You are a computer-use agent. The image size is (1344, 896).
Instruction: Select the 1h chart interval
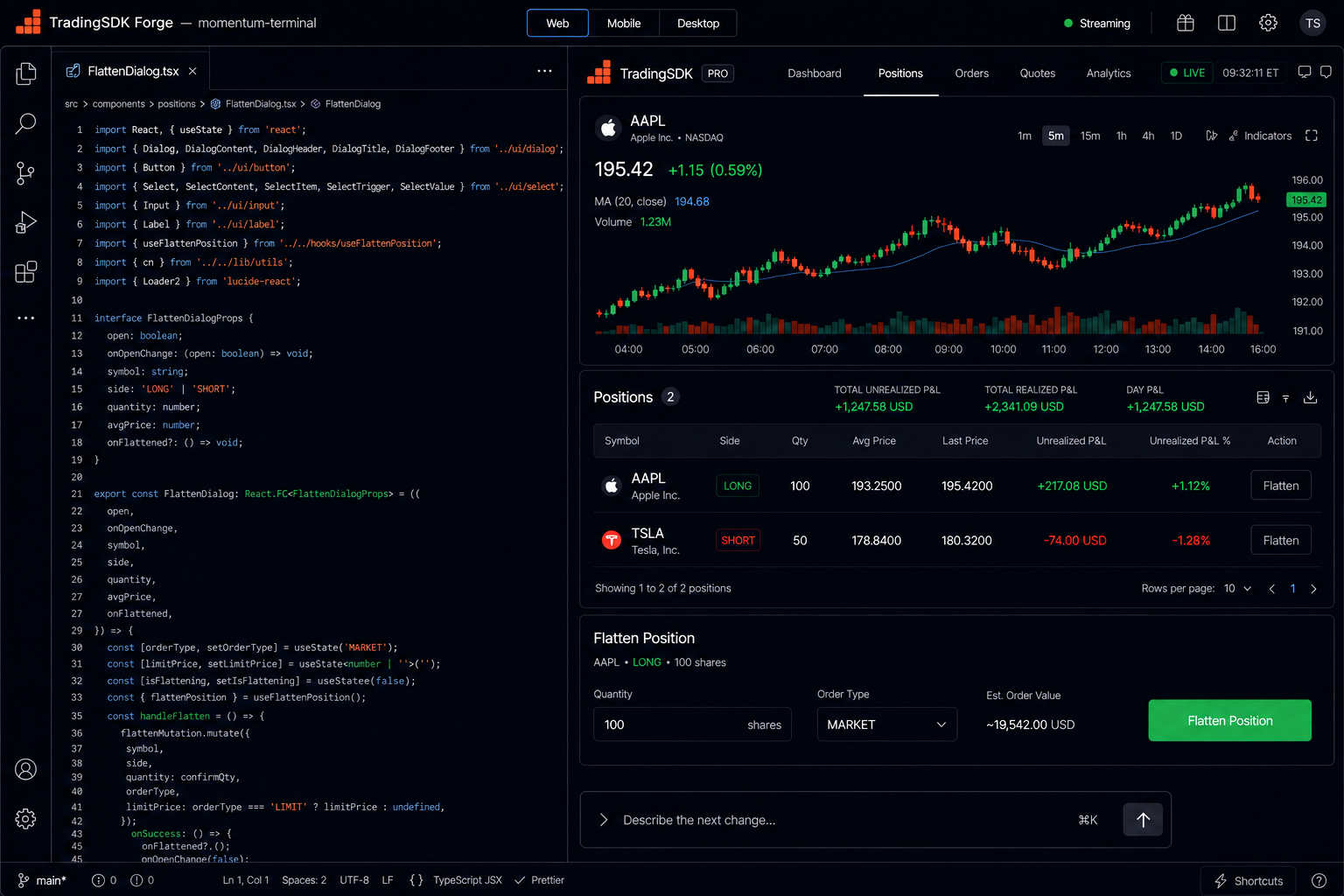tap(1121, 136)
